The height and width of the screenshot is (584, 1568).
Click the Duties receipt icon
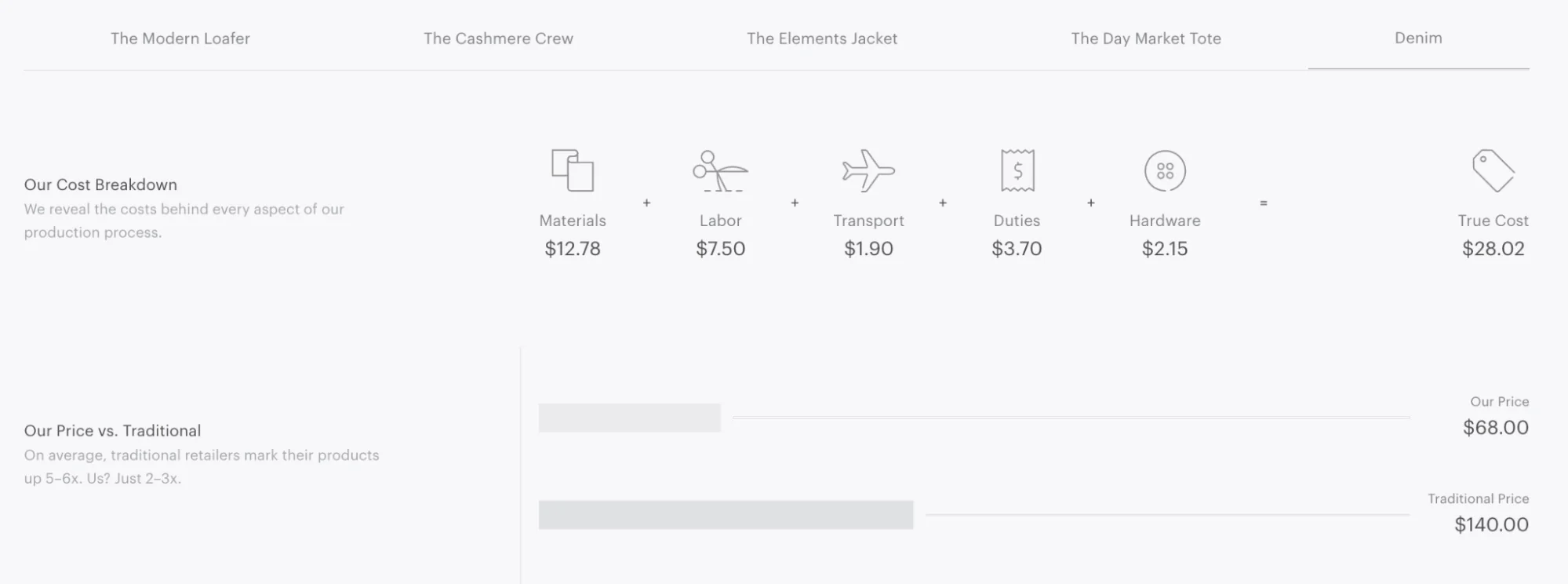pyautogui.click(x=1017, y=170)
